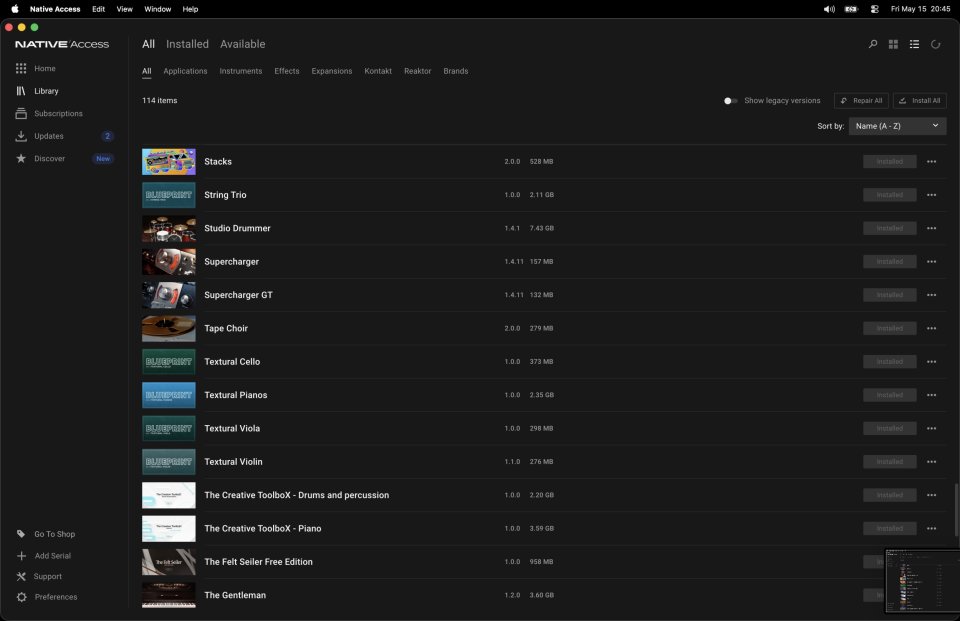Open Subscriptions in the sidebar

[58, 113]
